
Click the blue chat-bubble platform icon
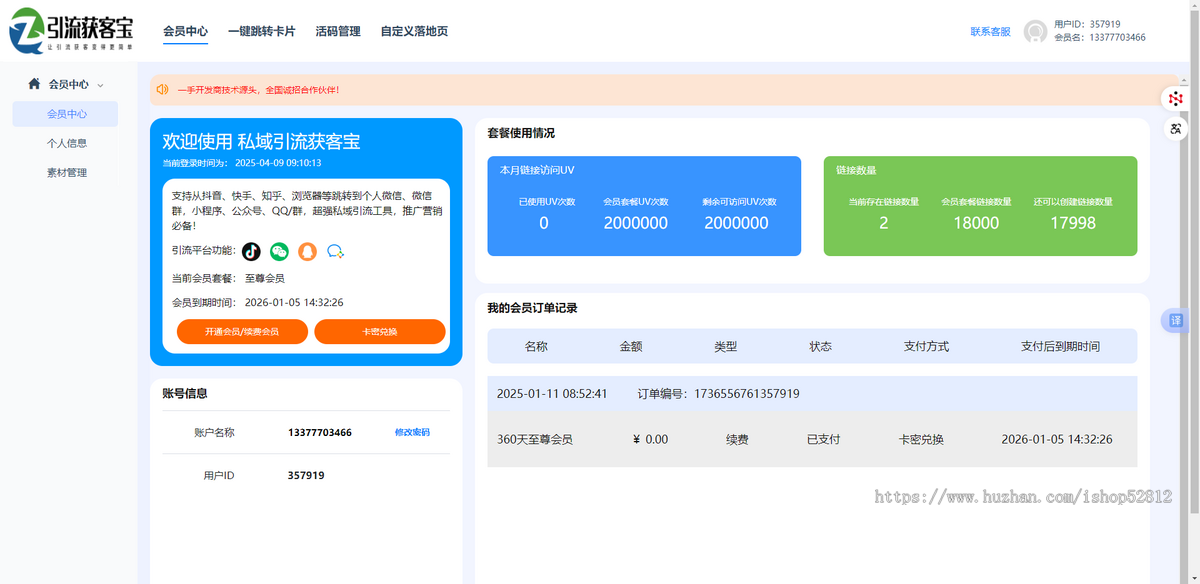pyautogui.click(x=336, y=251)
